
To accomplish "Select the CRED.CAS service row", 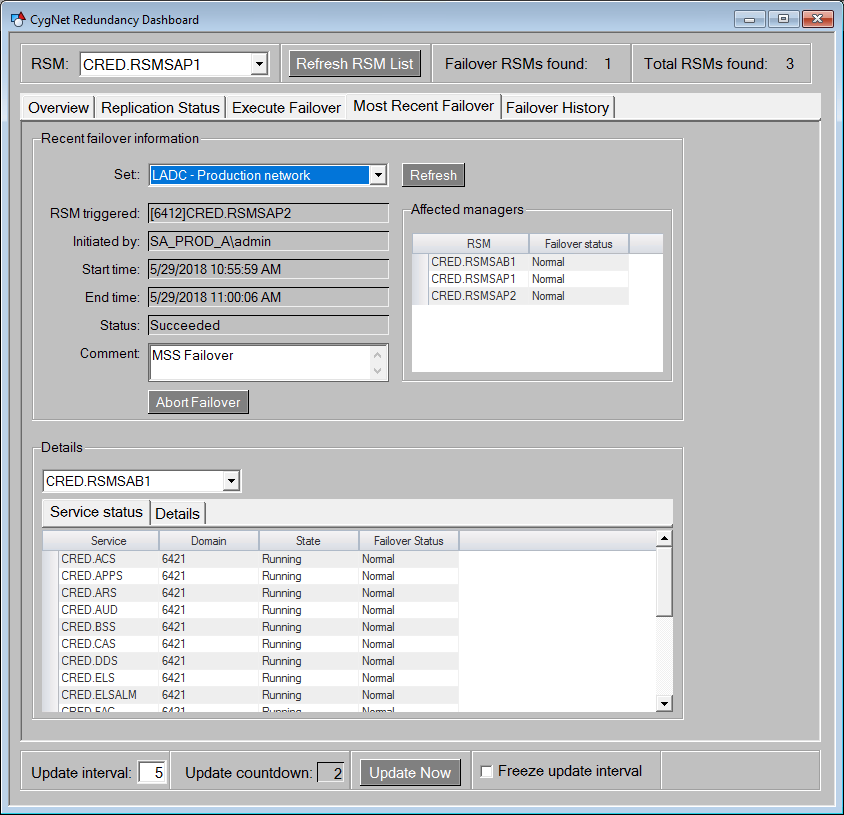I will [x=251, y=644].
